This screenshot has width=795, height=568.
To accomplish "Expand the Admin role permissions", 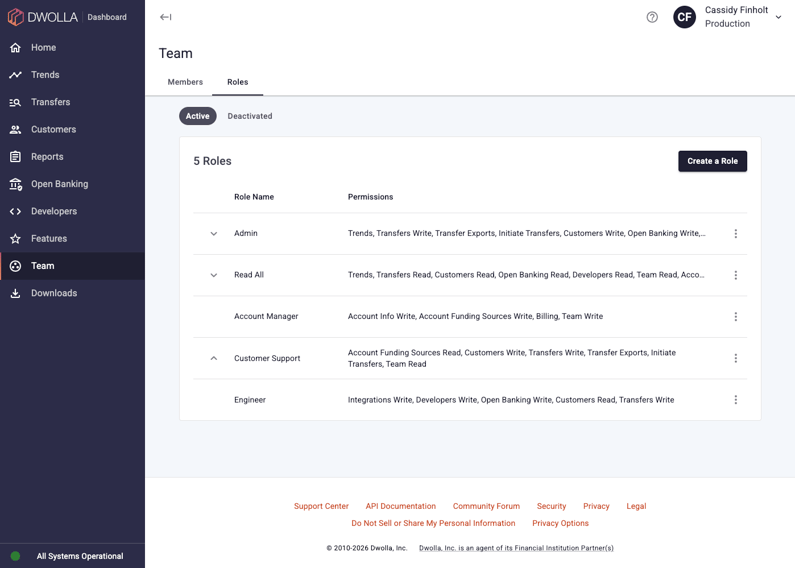I will click(x=213, y=234).
